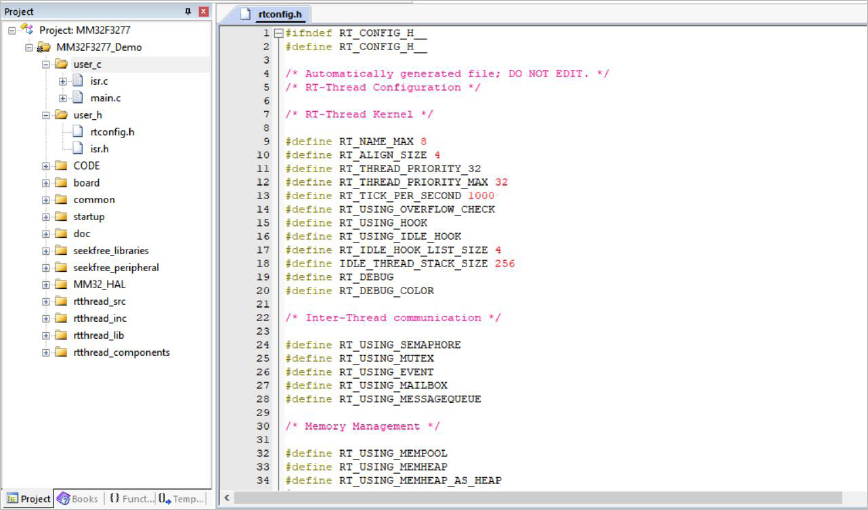The width and height of the screenshot is (868, 510).
Task: Click RT_USING_MEMHEAP_AS_HEAP on line 34
Action: (x=420, y=481)
